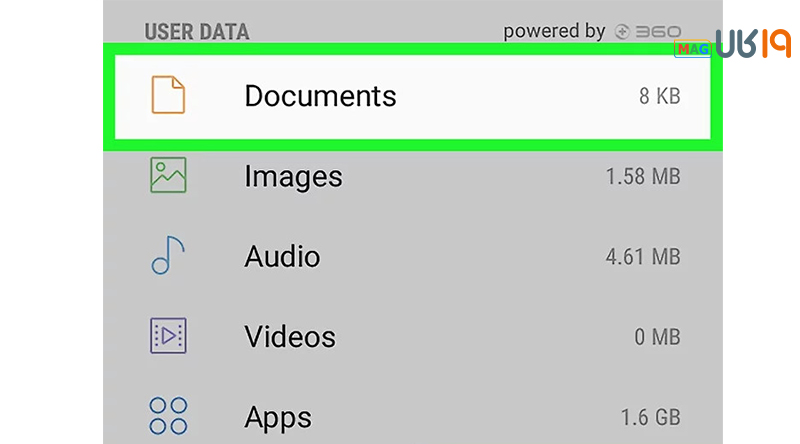Open the Videos film icon
Image resolution: width=800 pixels, height=444 pixels.
[168, 336]
